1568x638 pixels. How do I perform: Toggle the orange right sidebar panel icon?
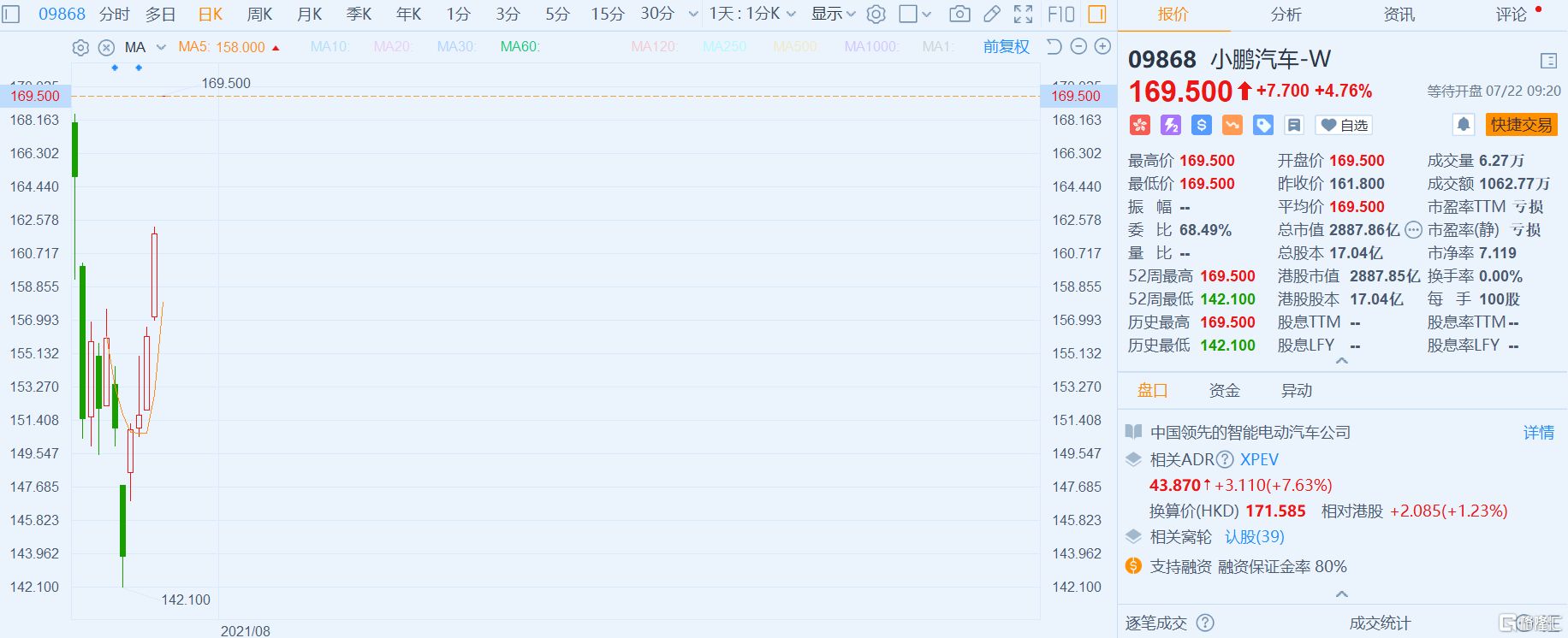1097,15
